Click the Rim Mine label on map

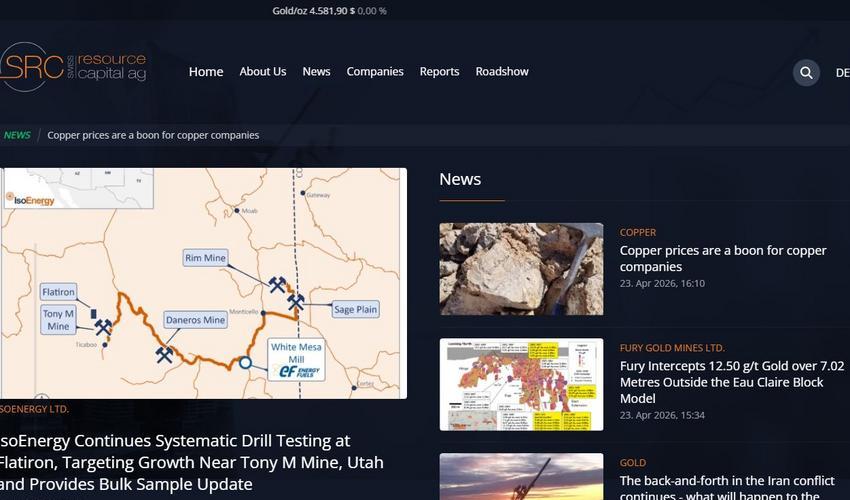click(x=205, y=258)
